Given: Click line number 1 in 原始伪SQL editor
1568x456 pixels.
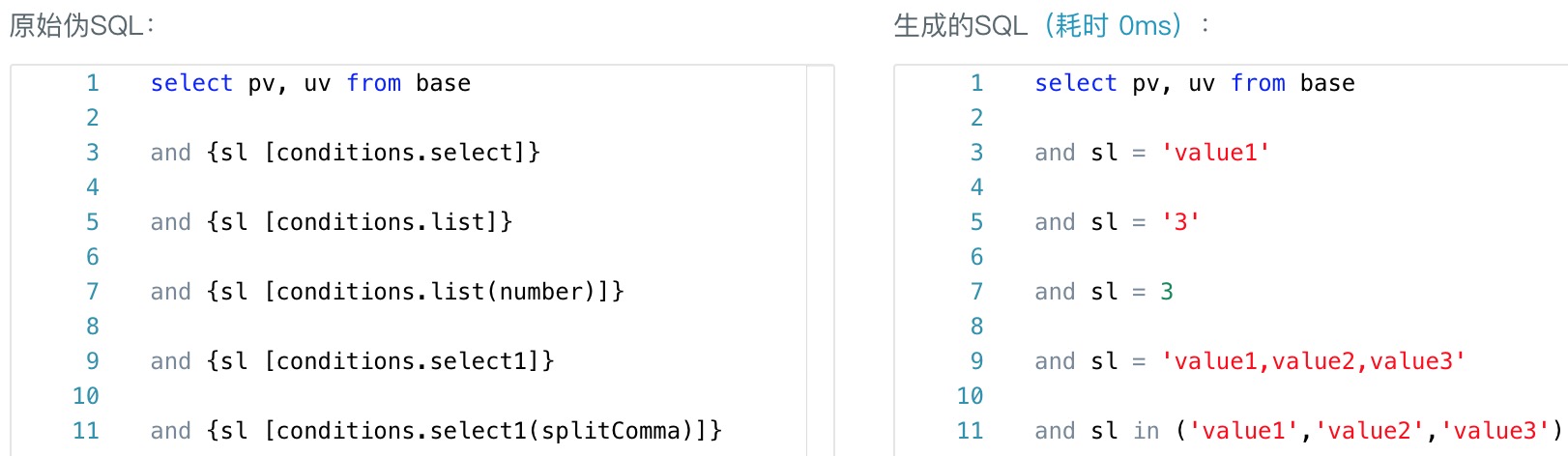Looking at the screenshot, I should tap(93, 83).
